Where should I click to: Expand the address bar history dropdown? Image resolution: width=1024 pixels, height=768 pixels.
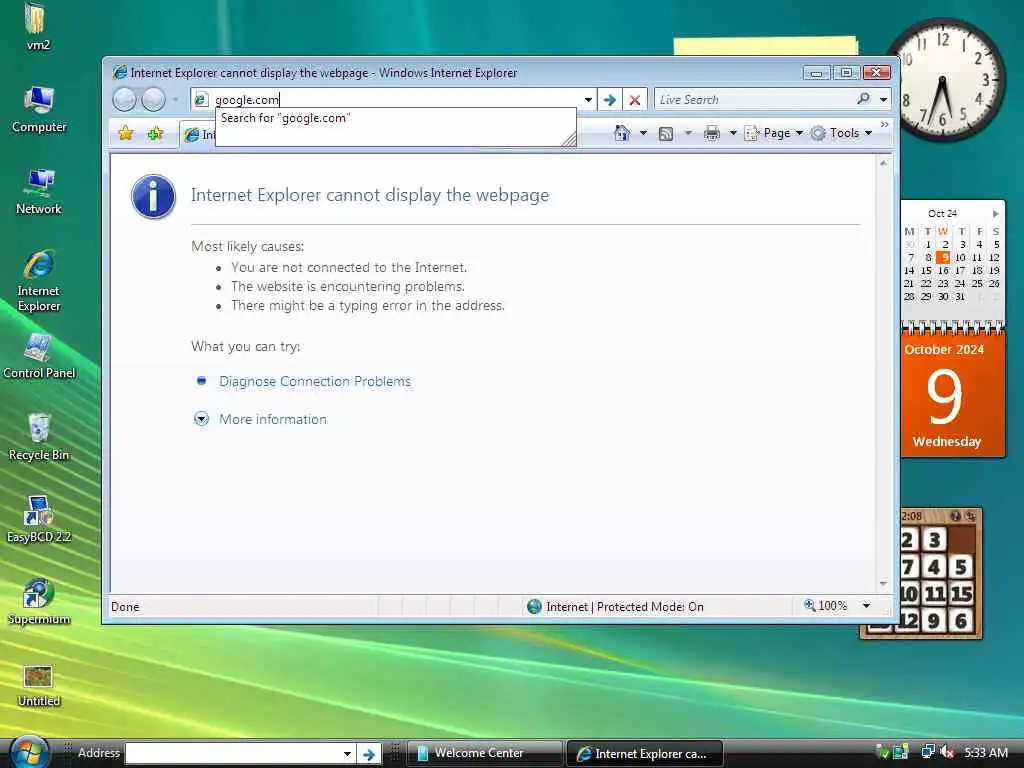point(588,100)
